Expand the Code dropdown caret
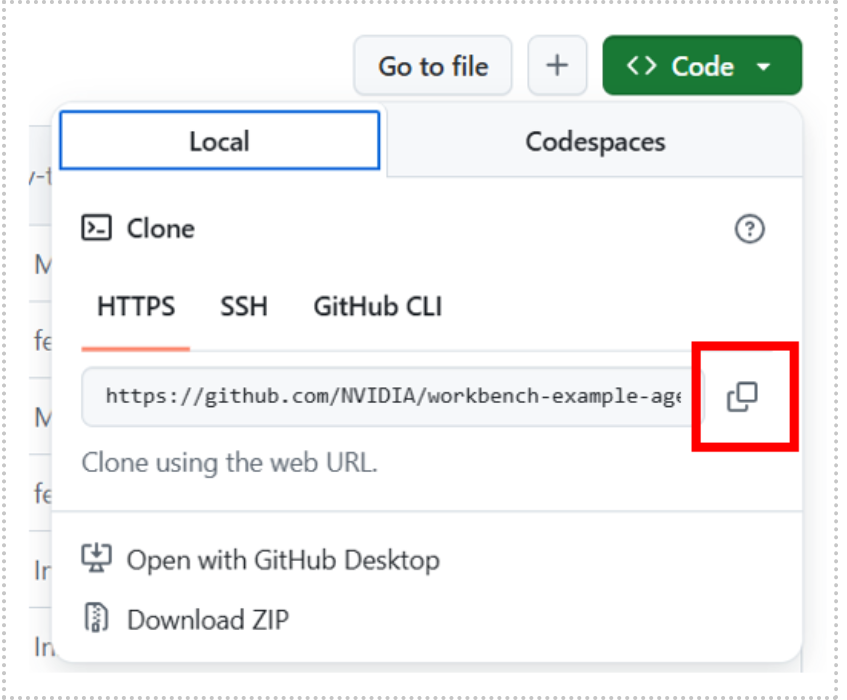847x700 pixels. pyautogui.click(x=764, y=67)
